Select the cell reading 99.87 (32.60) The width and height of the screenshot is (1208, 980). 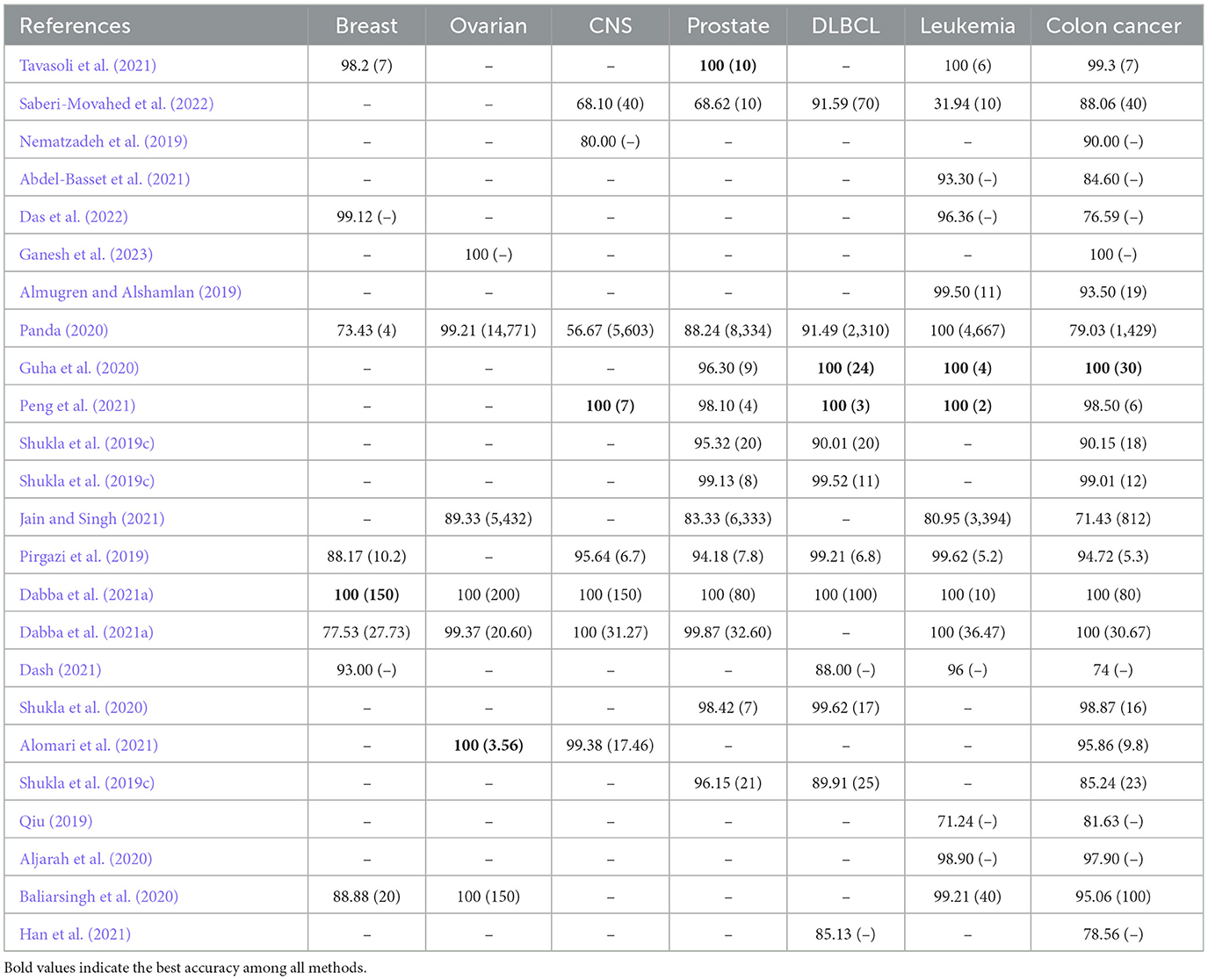pyautogui.click(x=728, y=632)
